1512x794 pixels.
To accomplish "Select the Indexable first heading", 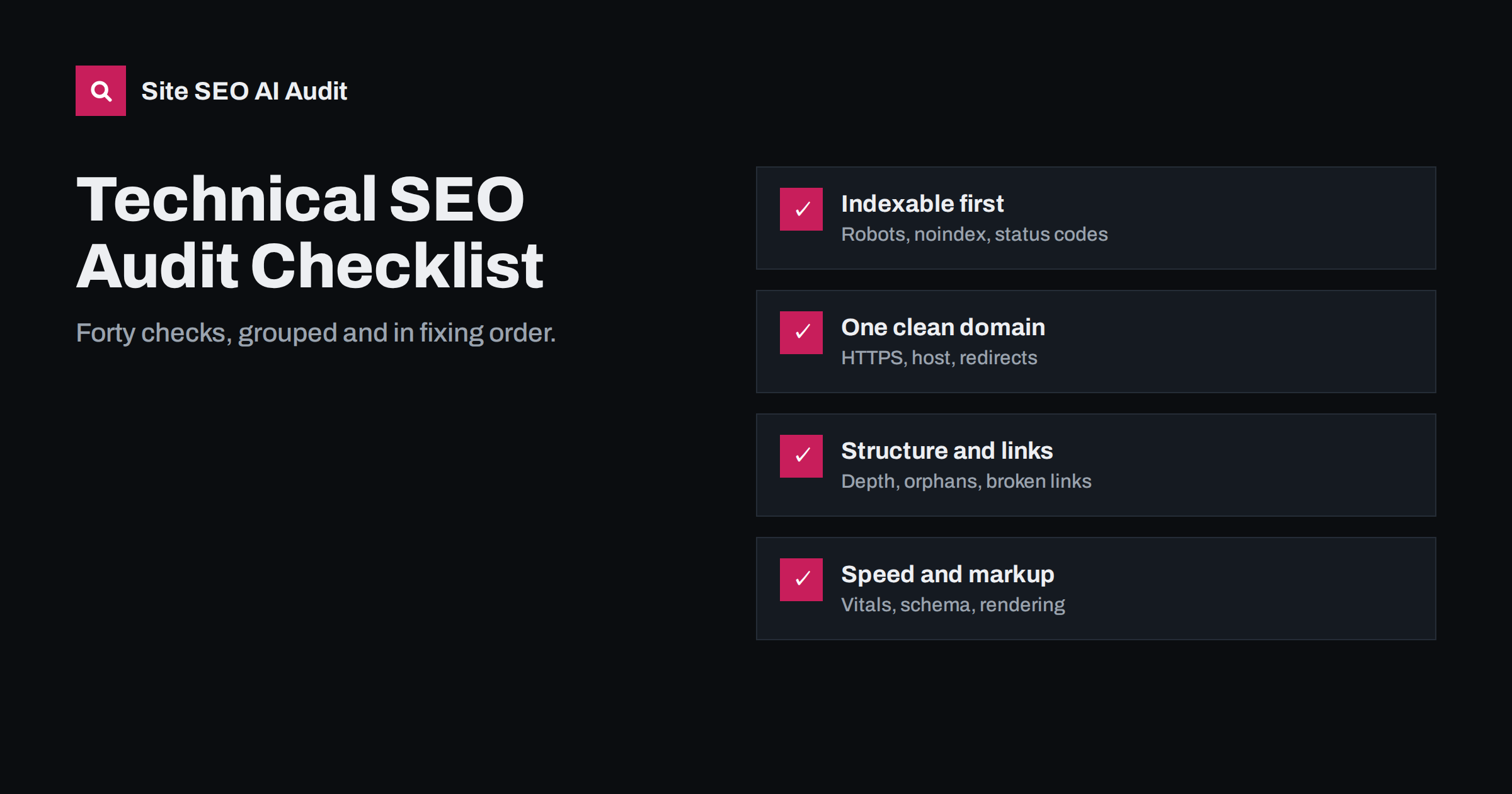I will point(922,204).
